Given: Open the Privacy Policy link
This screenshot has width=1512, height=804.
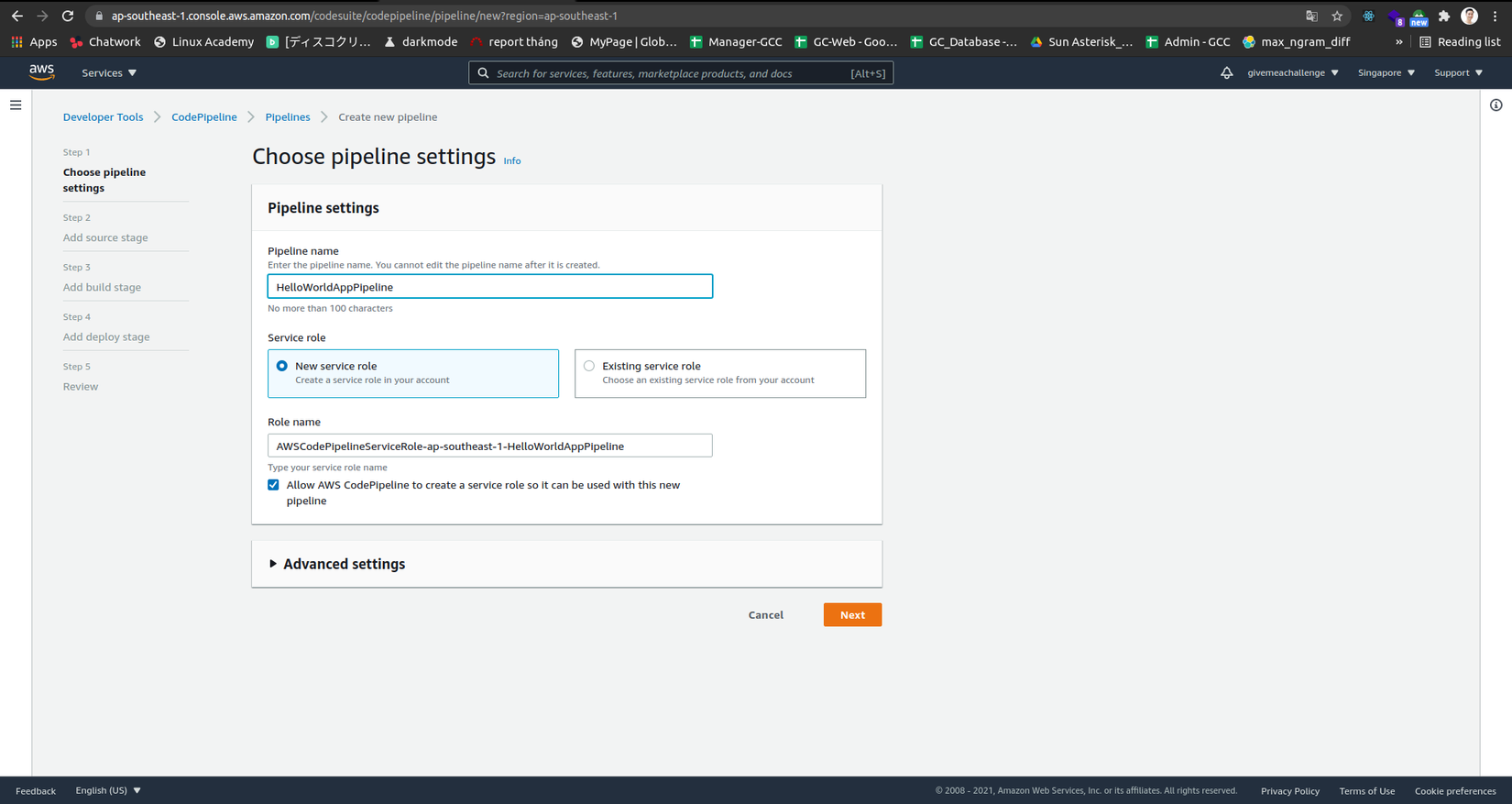Looking at the screenshot, I should pos(1289,791).
